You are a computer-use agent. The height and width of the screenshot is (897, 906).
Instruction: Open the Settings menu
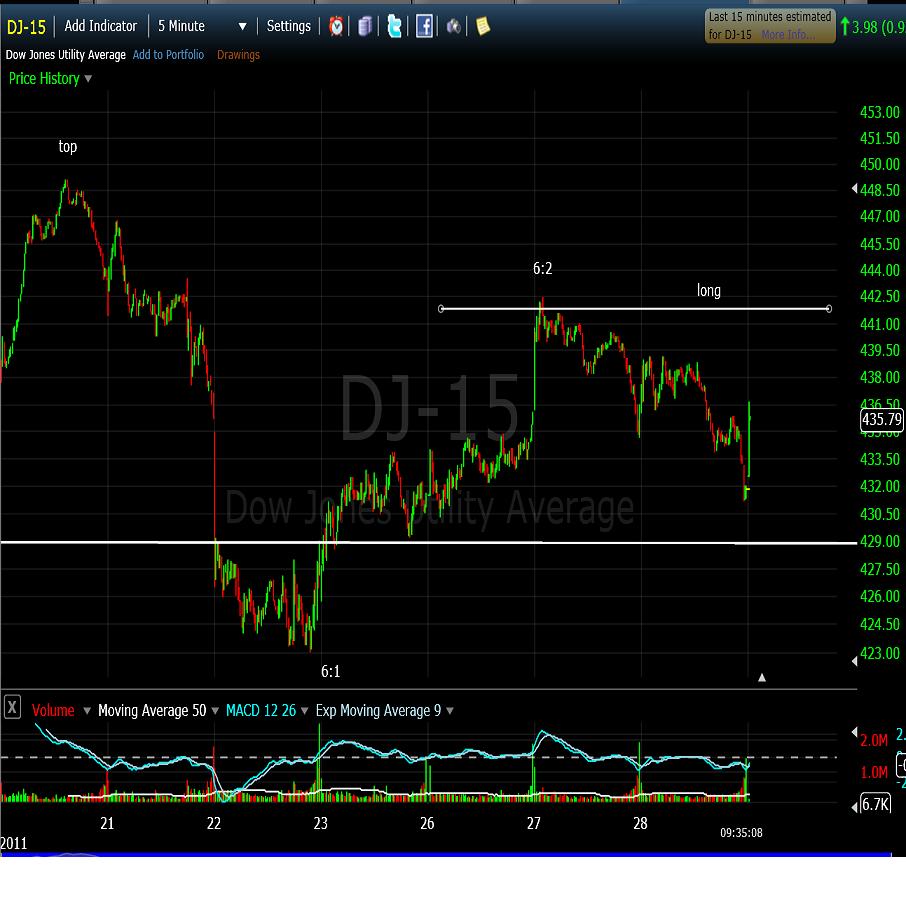(288, 26)
